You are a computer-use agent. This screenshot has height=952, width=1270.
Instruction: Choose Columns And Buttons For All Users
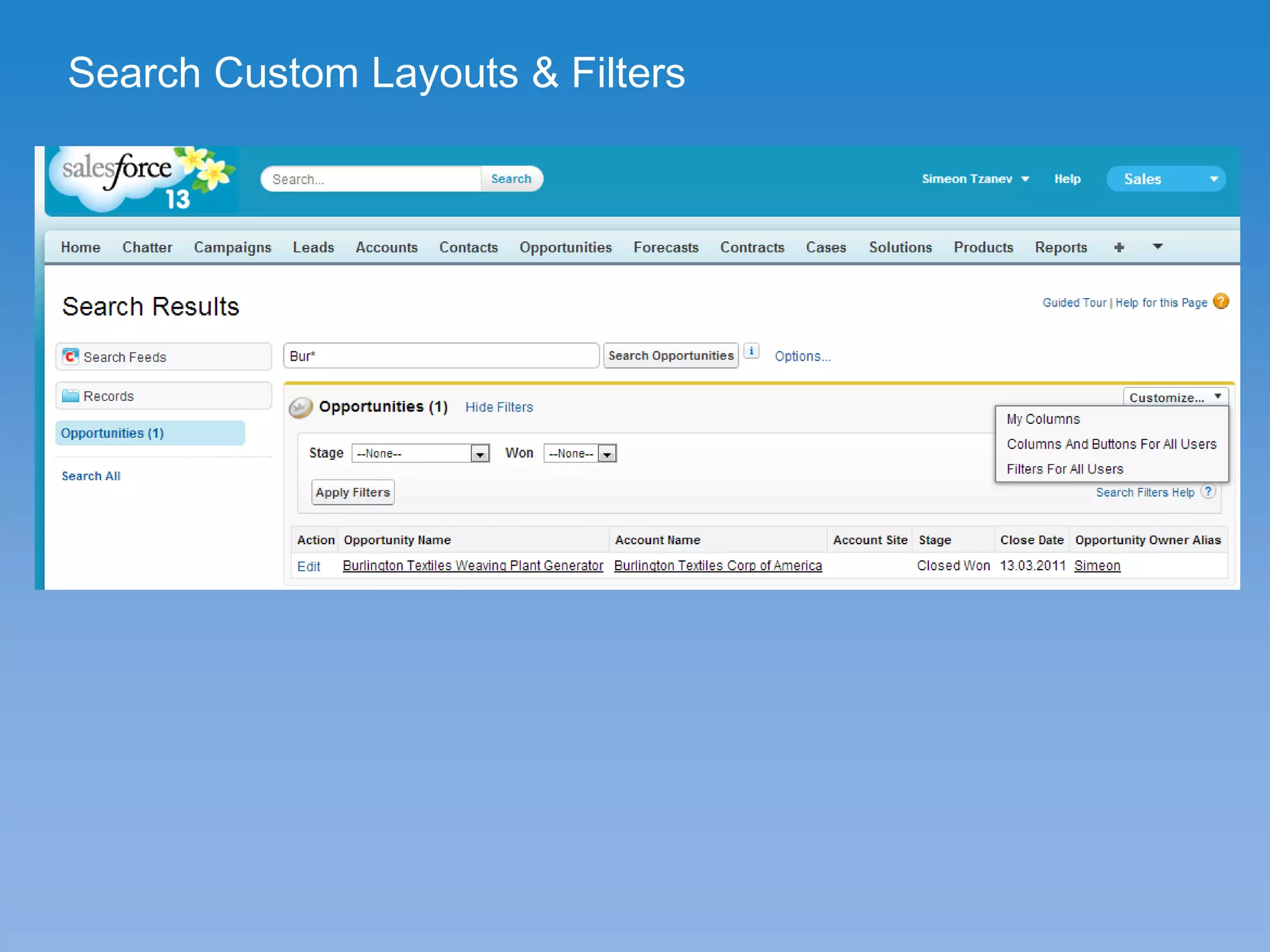(1111, 444)
